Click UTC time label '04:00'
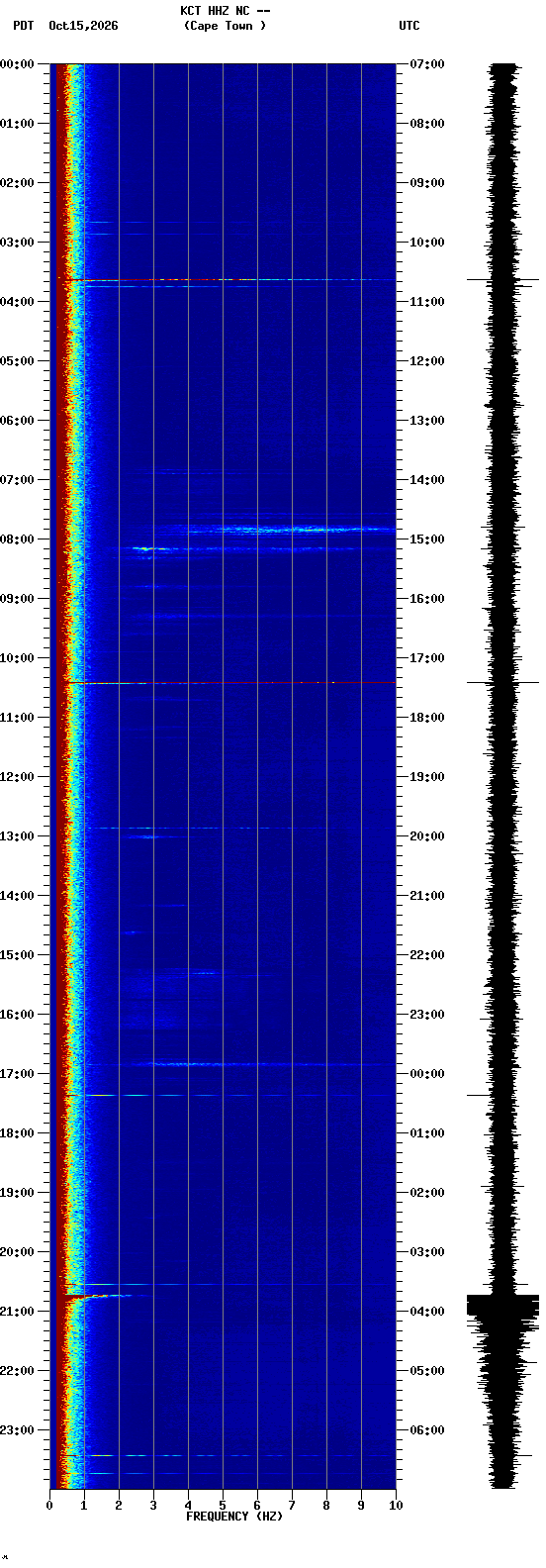 coord(427,1312)
